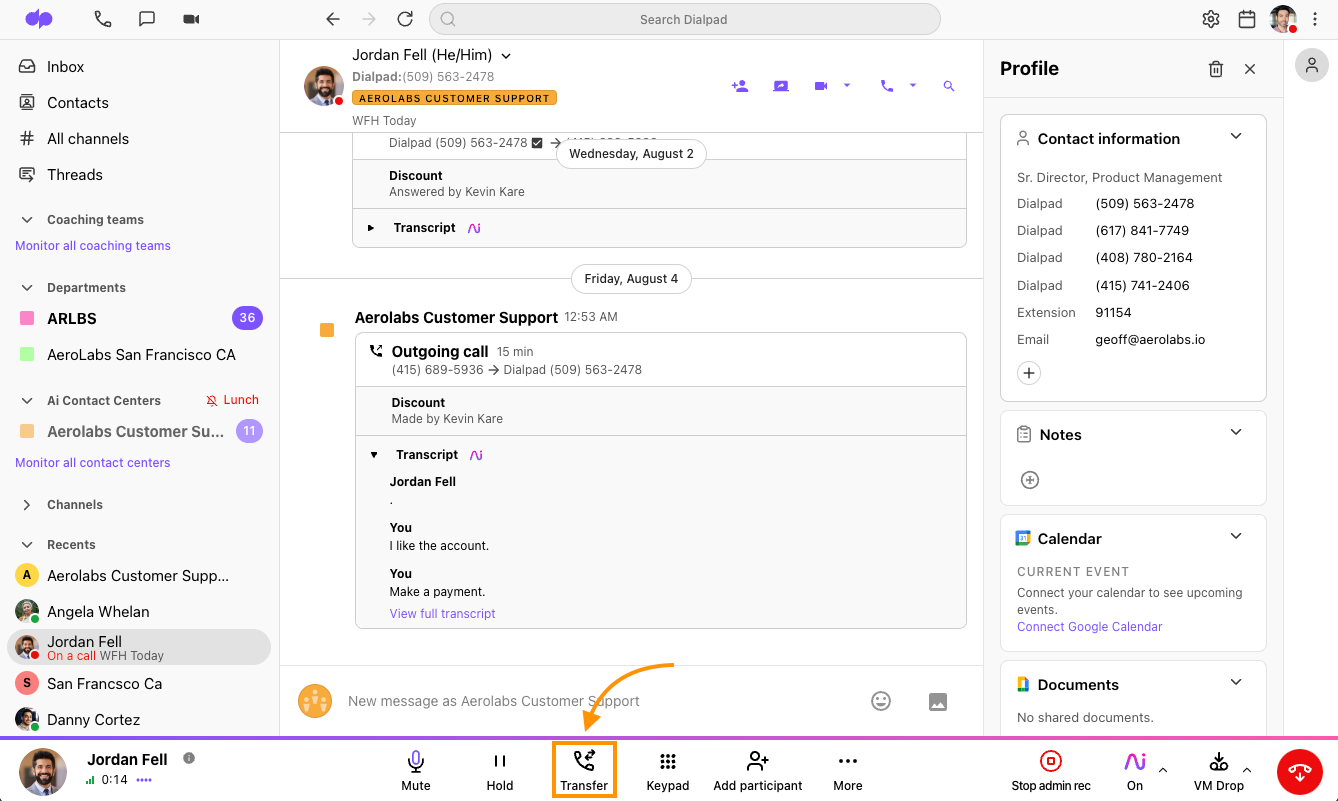
Task: Open the contact sidebar person icon
Action: [x=1310, y=66]
